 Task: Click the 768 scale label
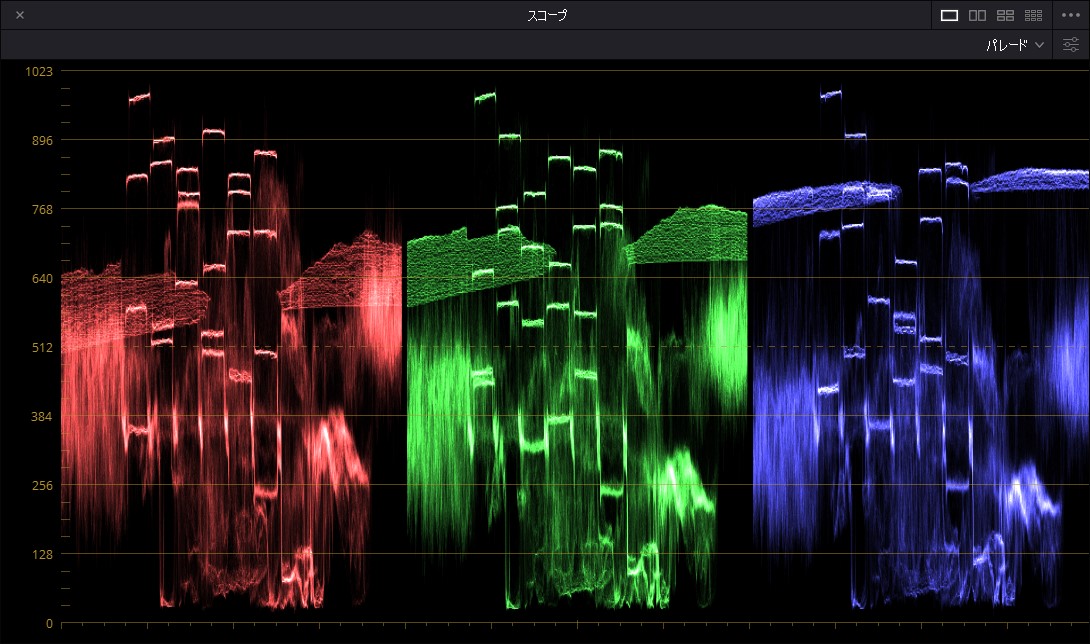coord(42,209)
